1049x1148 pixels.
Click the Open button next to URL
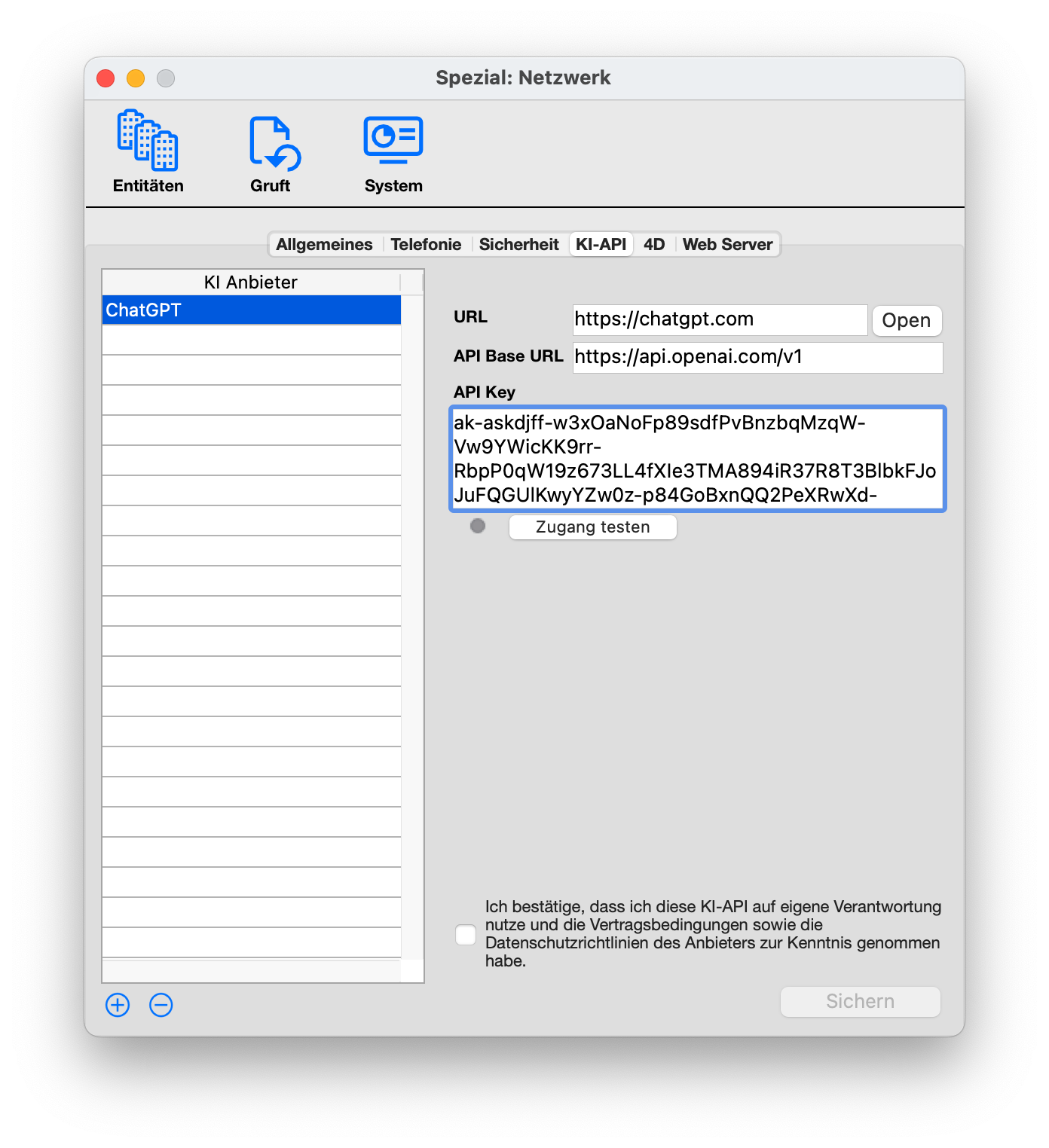[907, 320]
